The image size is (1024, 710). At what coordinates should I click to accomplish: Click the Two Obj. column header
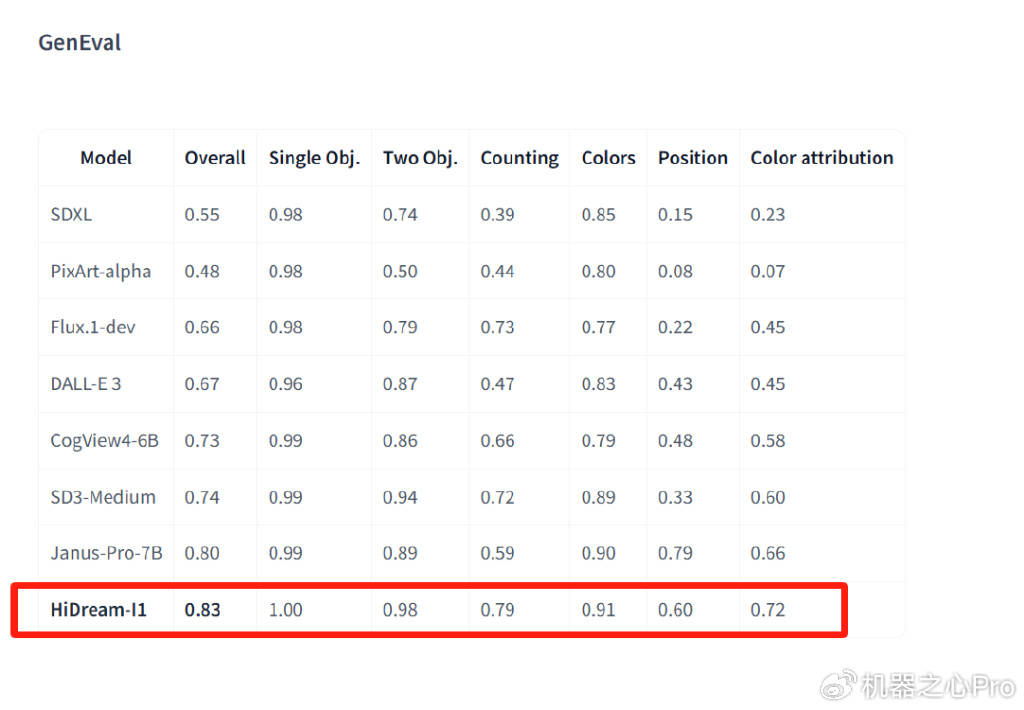(x=420, y=158)
